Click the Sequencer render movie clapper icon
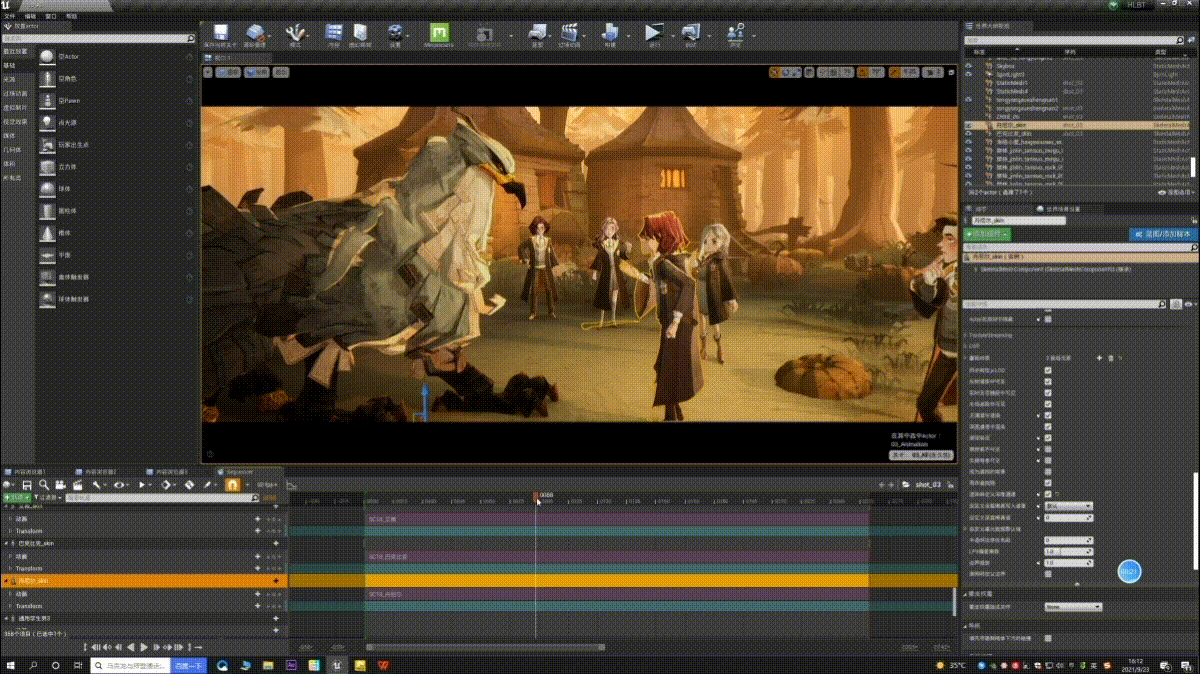The height and width of the screenshot is (674, 1200). tap(77, 485)
